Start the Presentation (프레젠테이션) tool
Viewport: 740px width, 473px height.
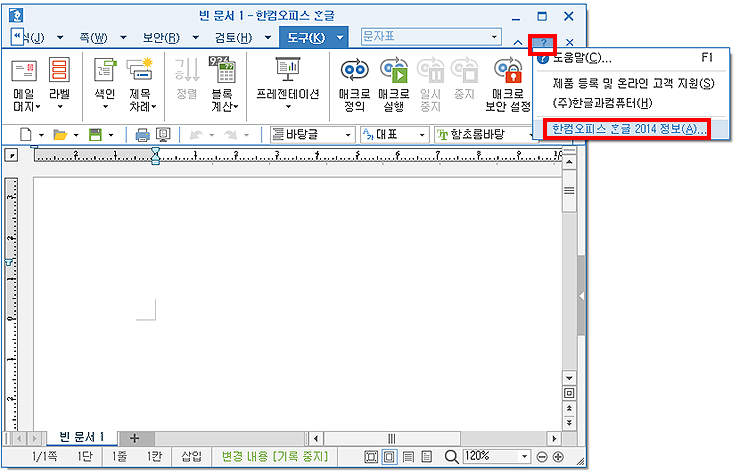point(288,84)
